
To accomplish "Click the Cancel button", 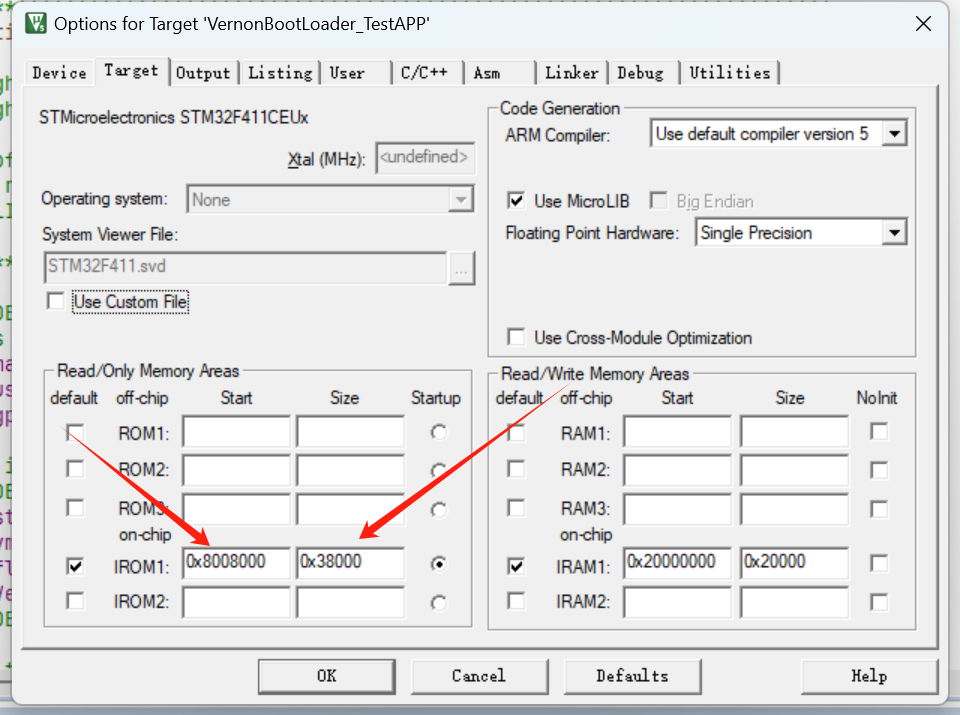I will (x=479, y=676).
